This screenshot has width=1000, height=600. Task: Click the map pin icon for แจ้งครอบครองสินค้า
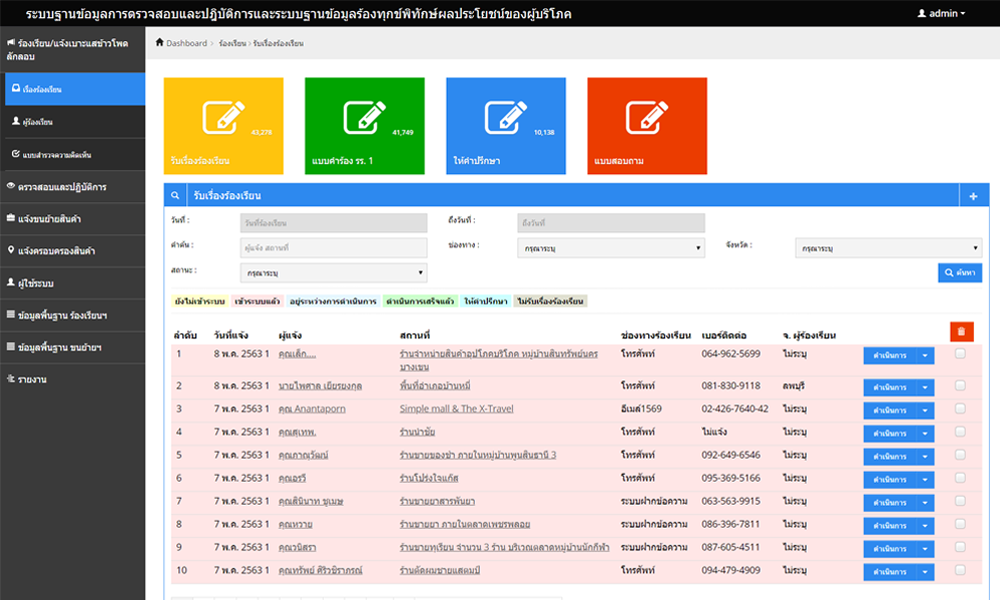pos(11,250)
